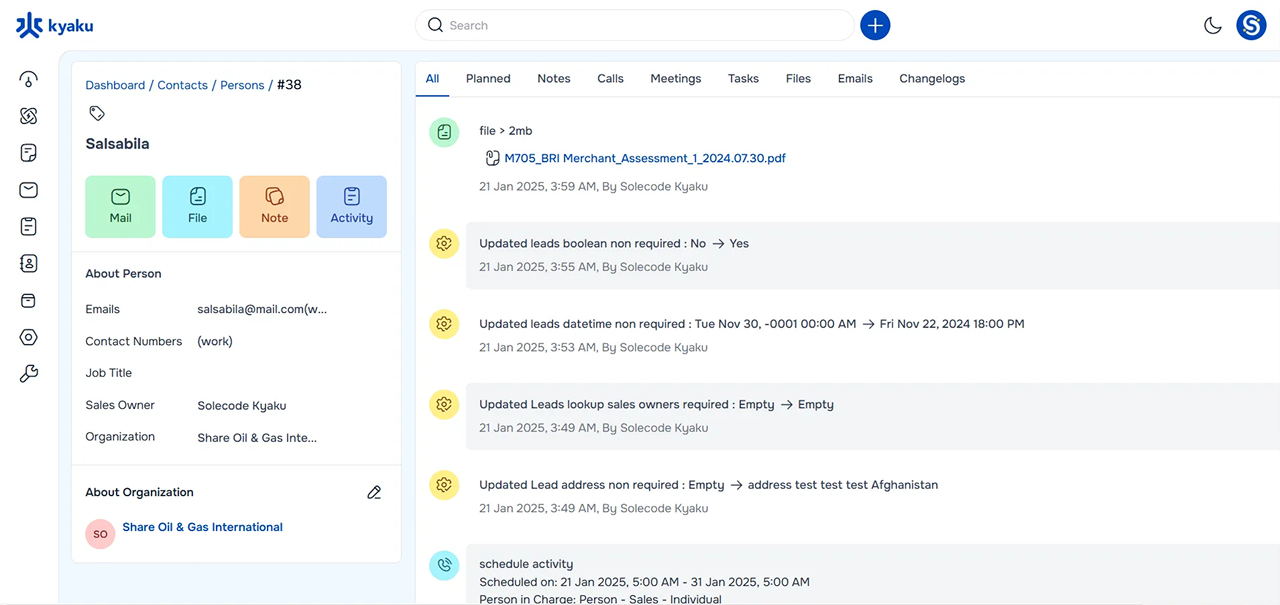Click the search magnifier icon
1280x605 pixels.
[435, 25]
